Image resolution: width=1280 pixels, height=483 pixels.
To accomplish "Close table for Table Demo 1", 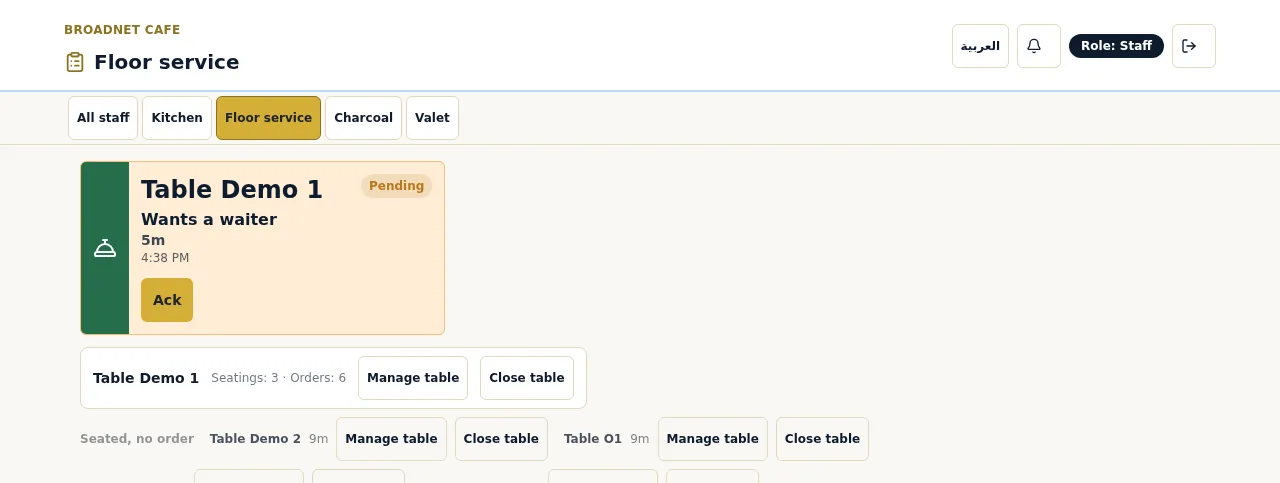I will pyautogui.click(x=527, y=378).
